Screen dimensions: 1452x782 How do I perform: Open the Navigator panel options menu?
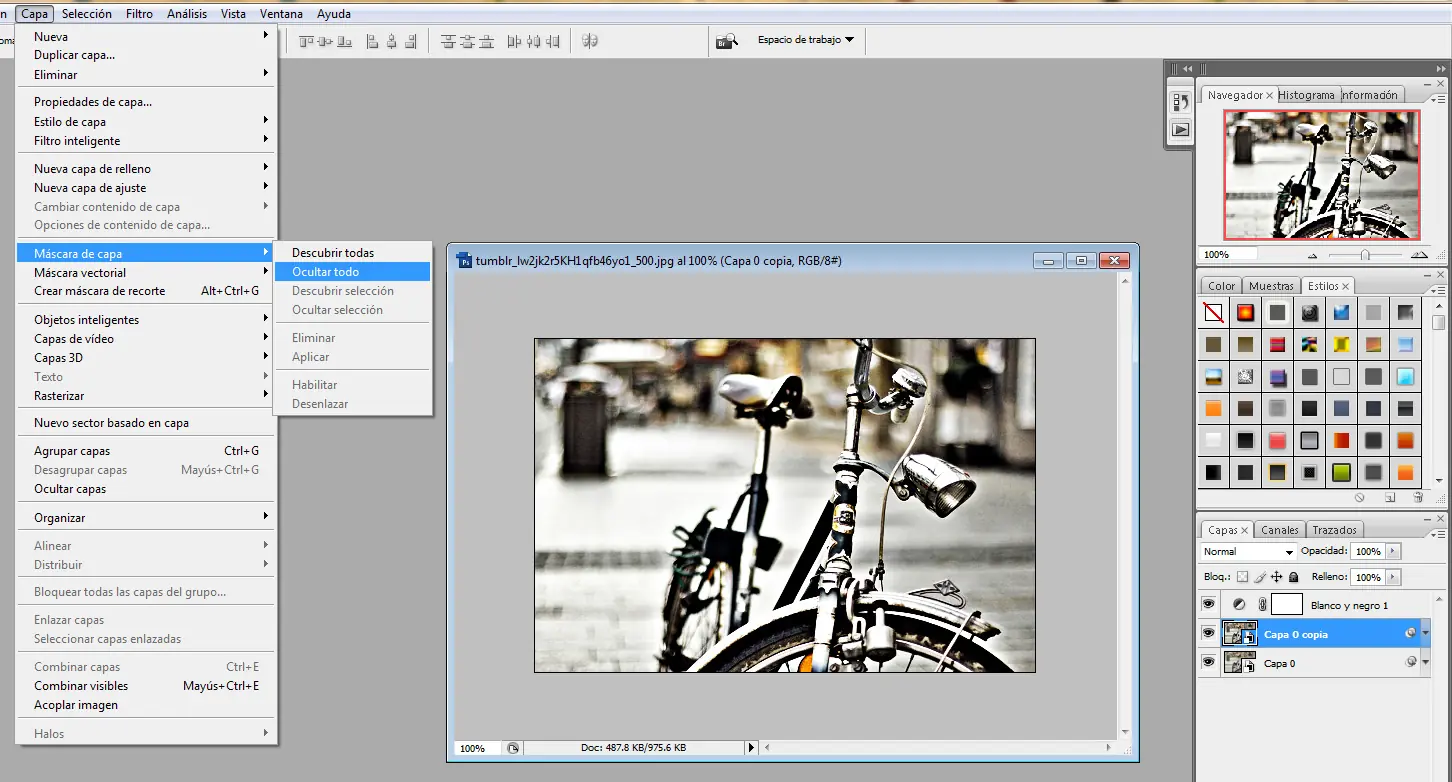pyautogui.click(x=1438, y=99)
